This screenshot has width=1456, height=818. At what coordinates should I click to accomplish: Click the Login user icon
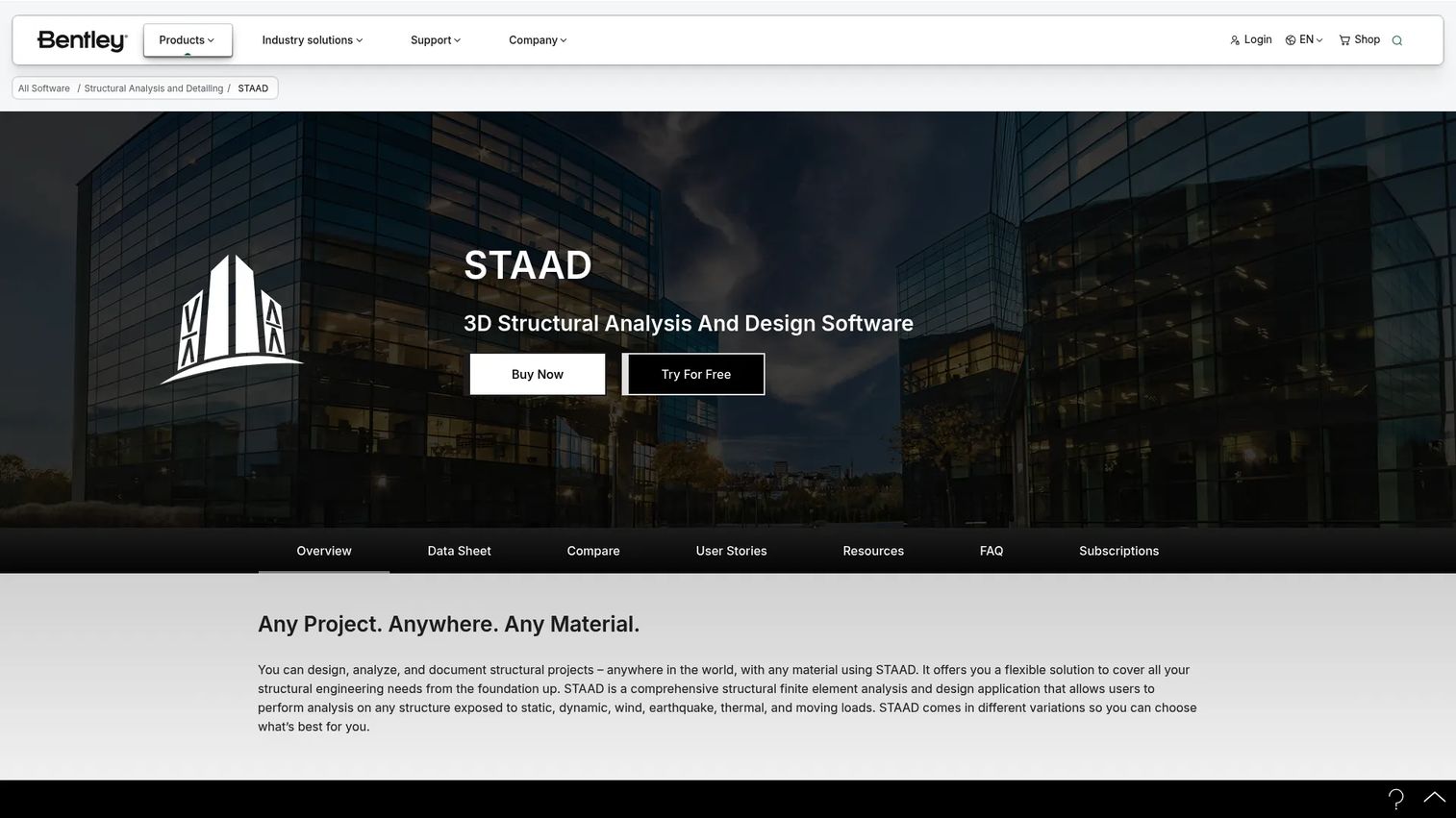tap(1235, 40)
